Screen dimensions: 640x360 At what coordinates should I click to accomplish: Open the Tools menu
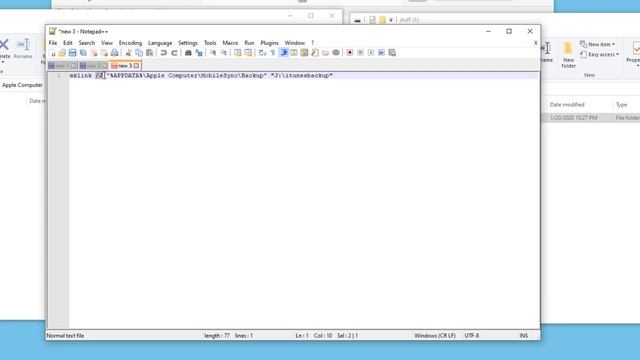[210, 43]
